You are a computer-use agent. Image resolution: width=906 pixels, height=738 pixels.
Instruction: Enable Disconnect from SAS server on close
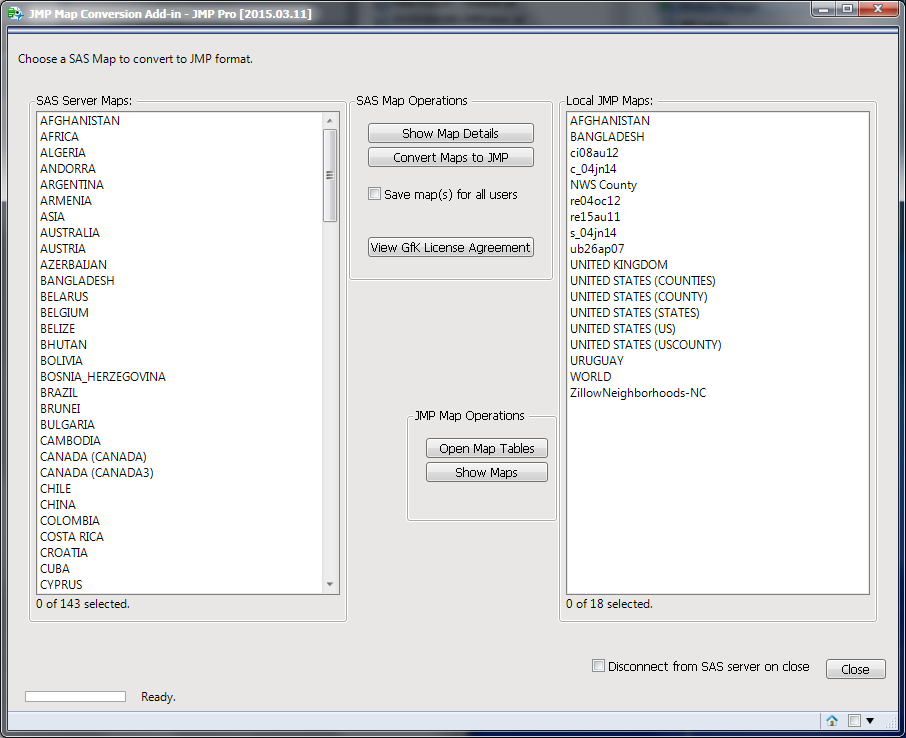click(x=598, y=665)
